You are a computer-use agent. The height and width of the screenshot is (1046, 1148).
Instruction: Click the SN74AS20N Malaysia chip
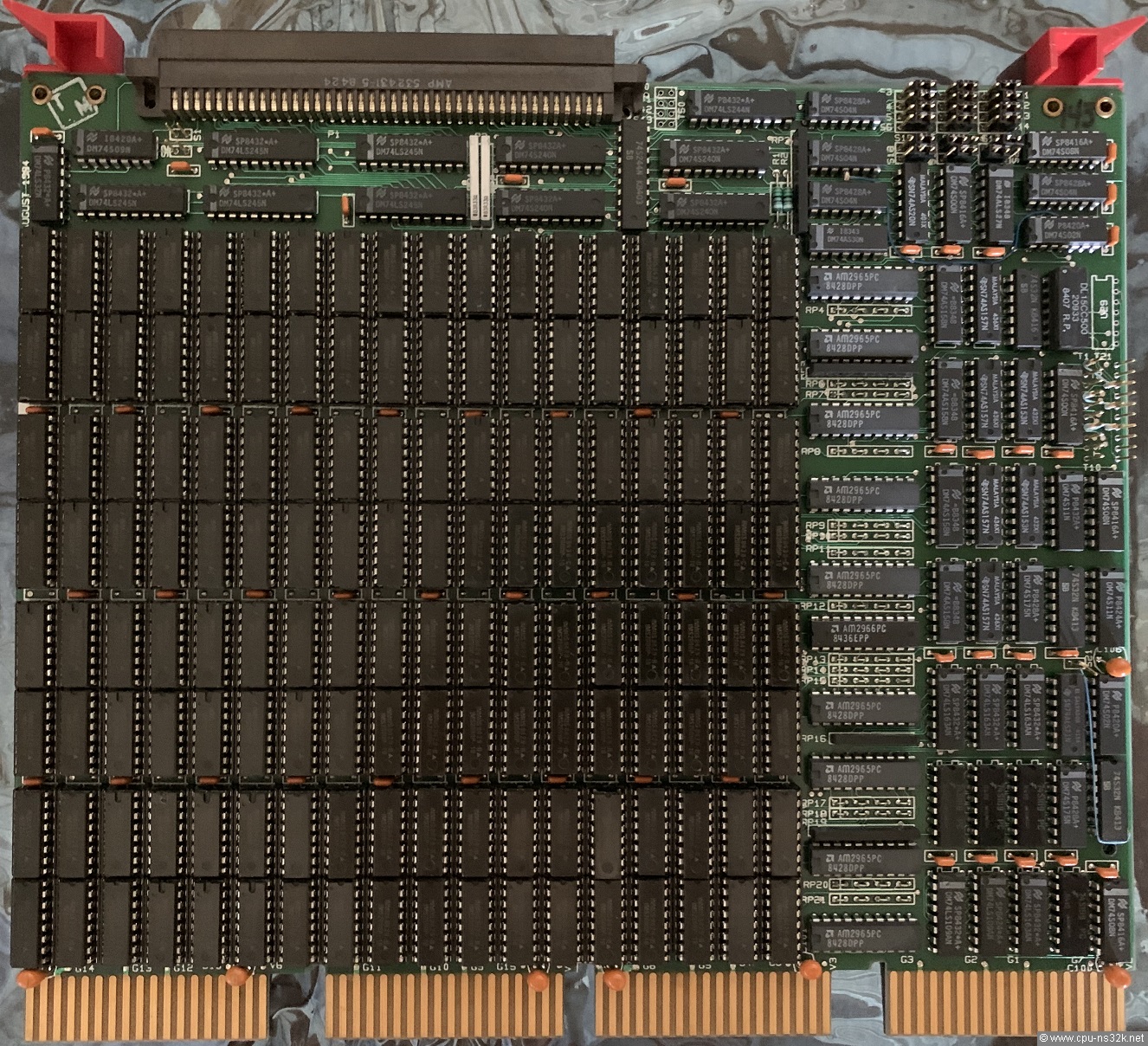coord(915,202)
